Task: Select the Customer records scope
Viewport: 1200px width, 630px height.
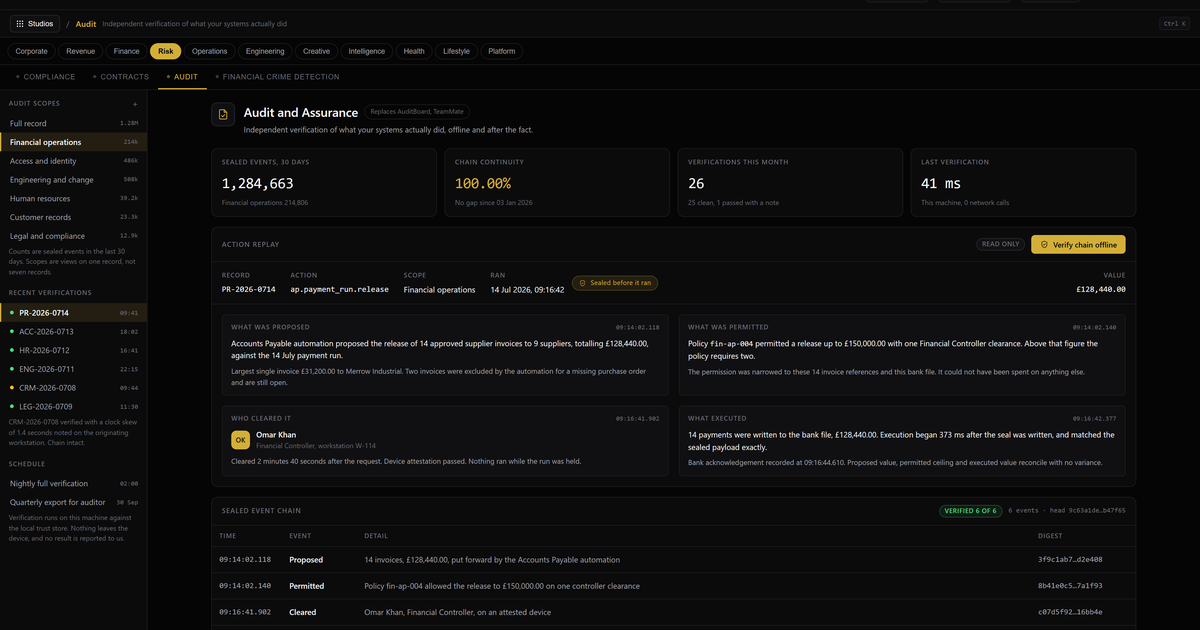Action: tap(73, 217)
